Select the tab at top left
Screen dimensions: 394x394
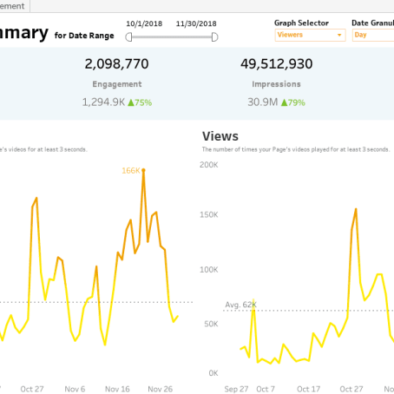coord(15,6)
